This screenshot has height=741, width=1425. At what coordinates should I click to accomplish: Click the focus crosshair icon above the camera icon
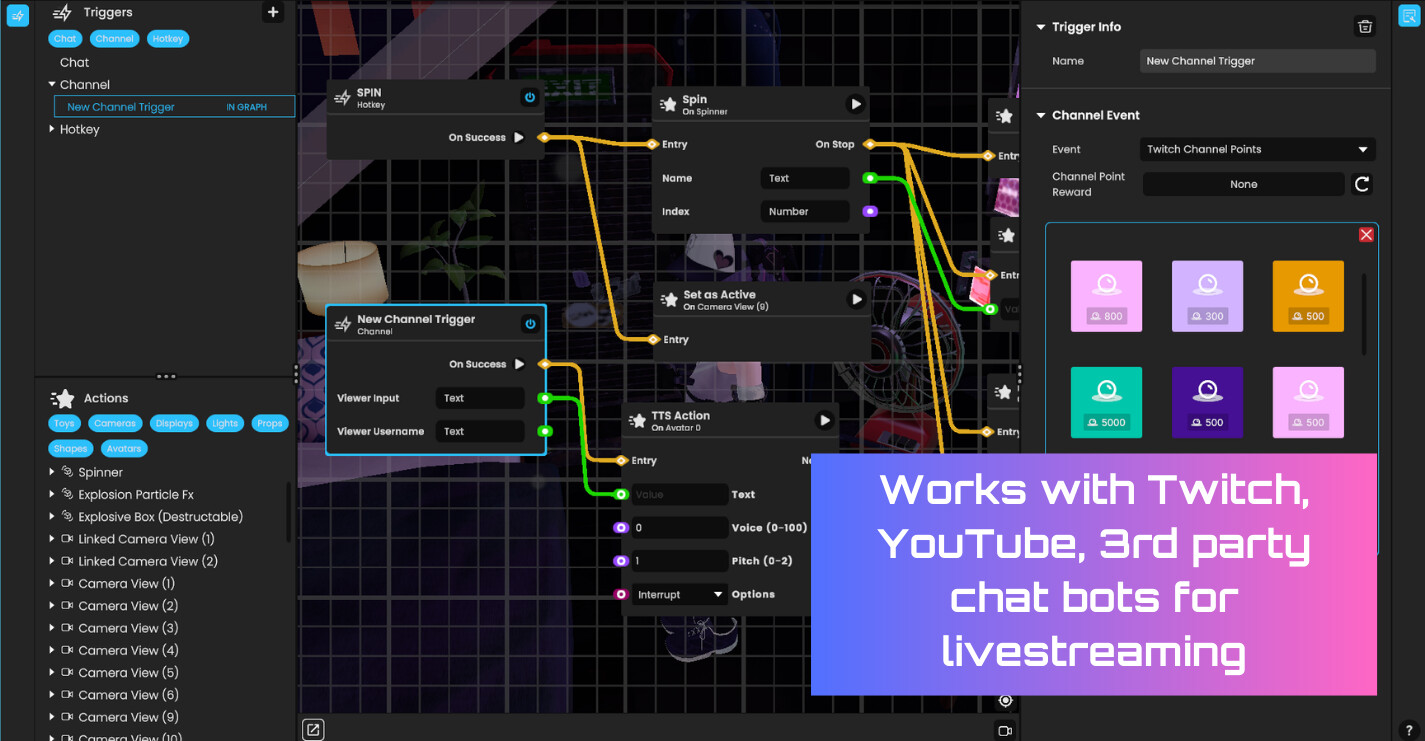[x=1005, y=700]
